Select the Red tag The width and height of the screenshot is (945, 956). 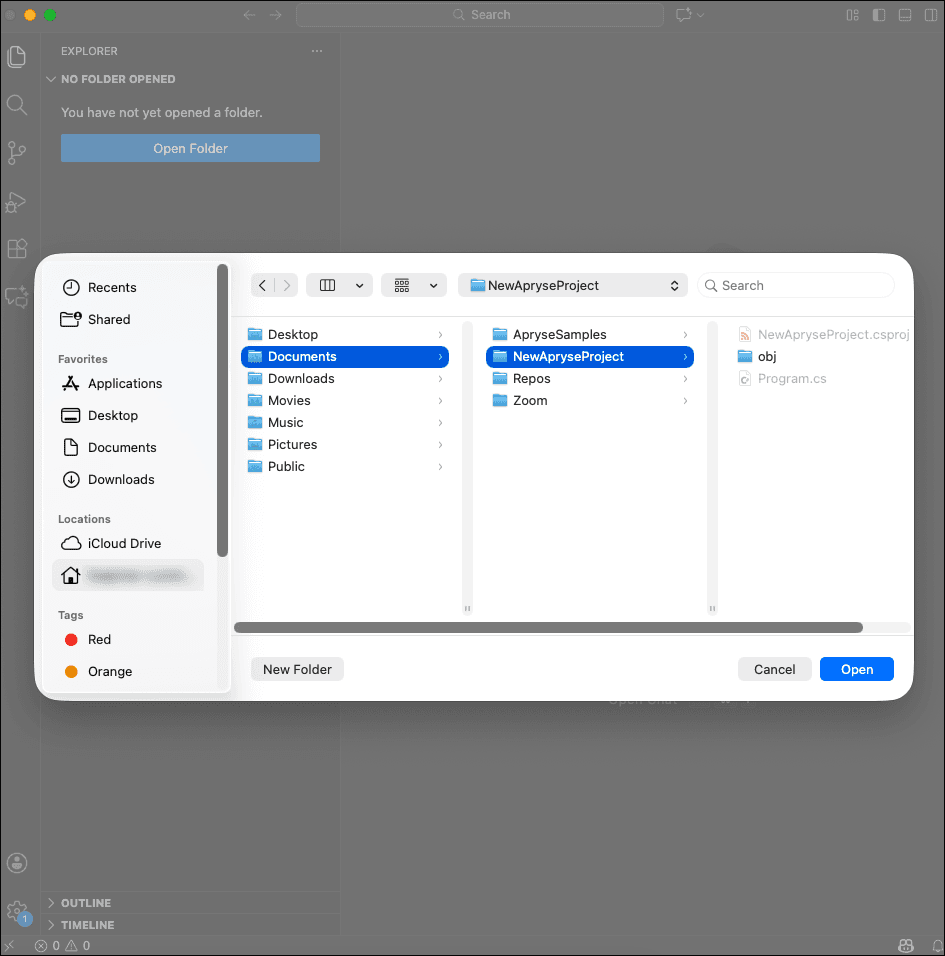pyautogui.click(x=99, y=639)
